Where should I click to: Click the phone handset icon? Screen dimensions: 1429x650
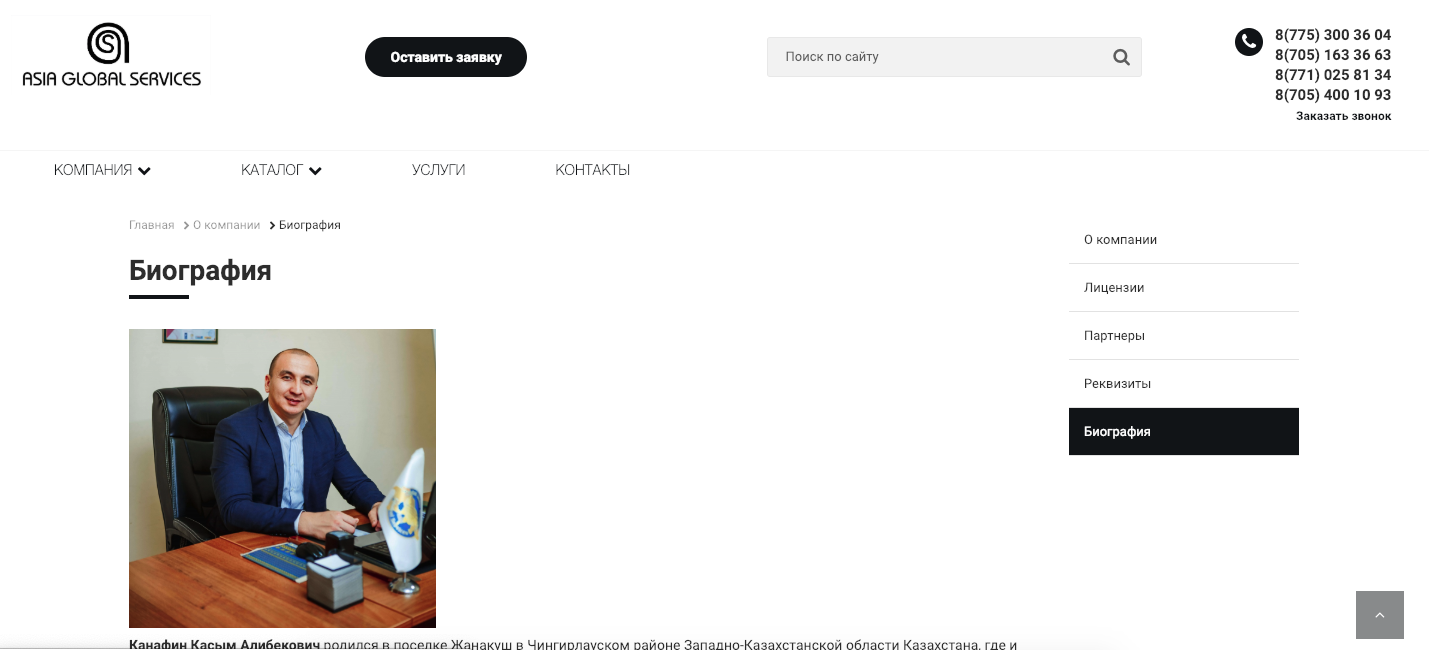[1248, 42]
